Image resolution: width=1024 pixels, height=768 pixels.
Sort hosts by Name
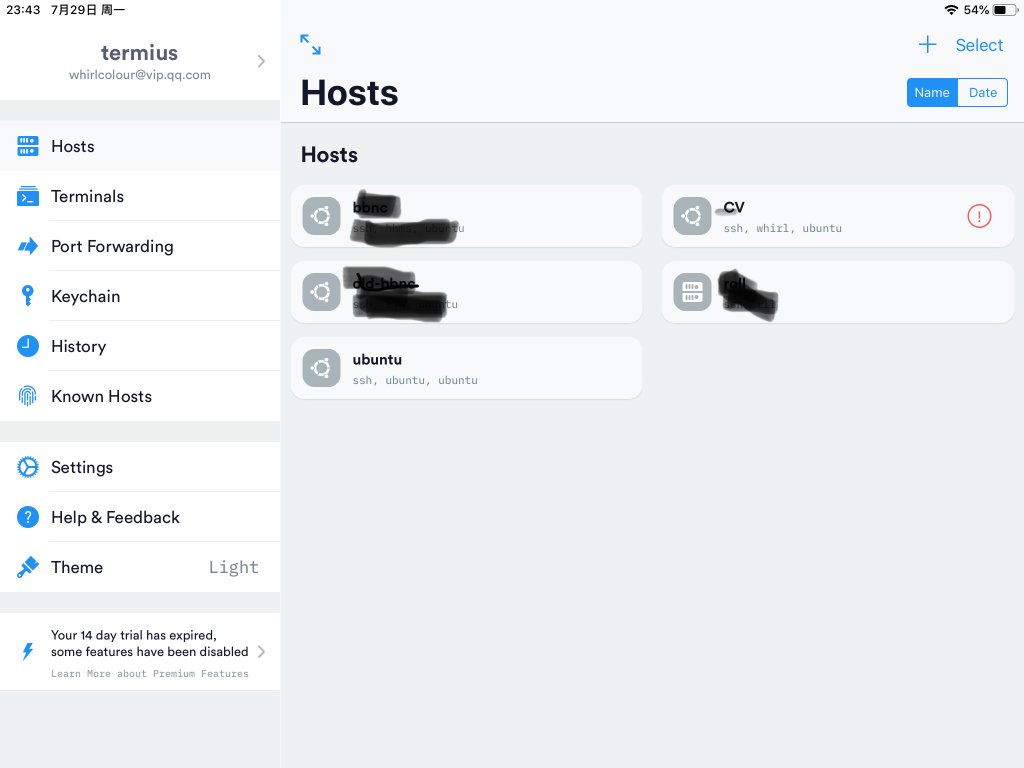pyautogui.click(x=932, y=93)
